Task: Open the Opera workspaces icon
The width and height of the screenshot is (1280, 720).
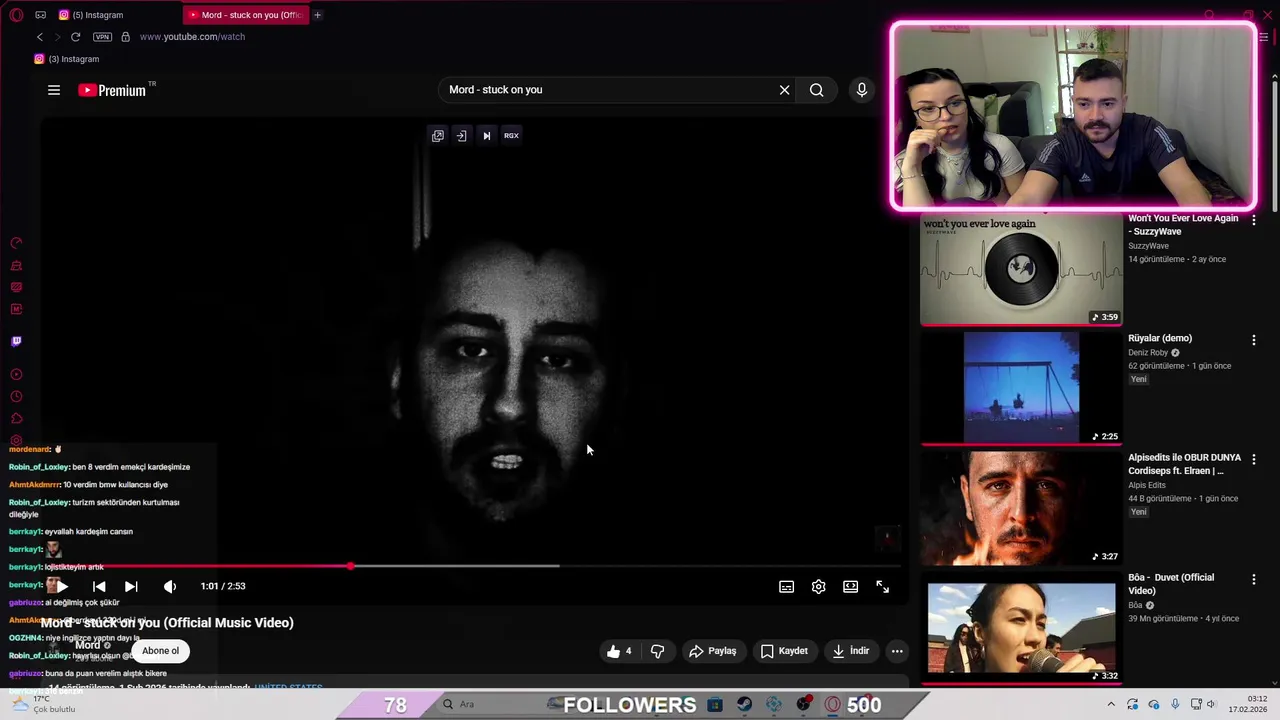Action: point(40,15)
